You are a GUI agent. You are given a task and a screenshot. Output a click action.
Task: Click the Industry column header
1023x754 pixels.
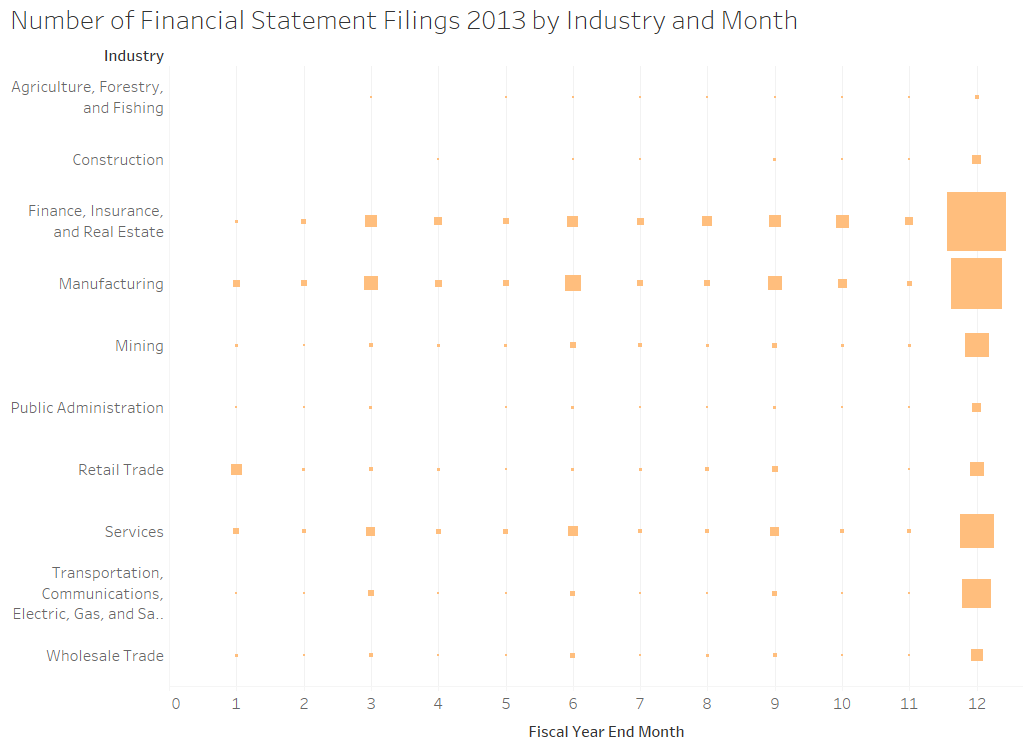click(134, 56)
